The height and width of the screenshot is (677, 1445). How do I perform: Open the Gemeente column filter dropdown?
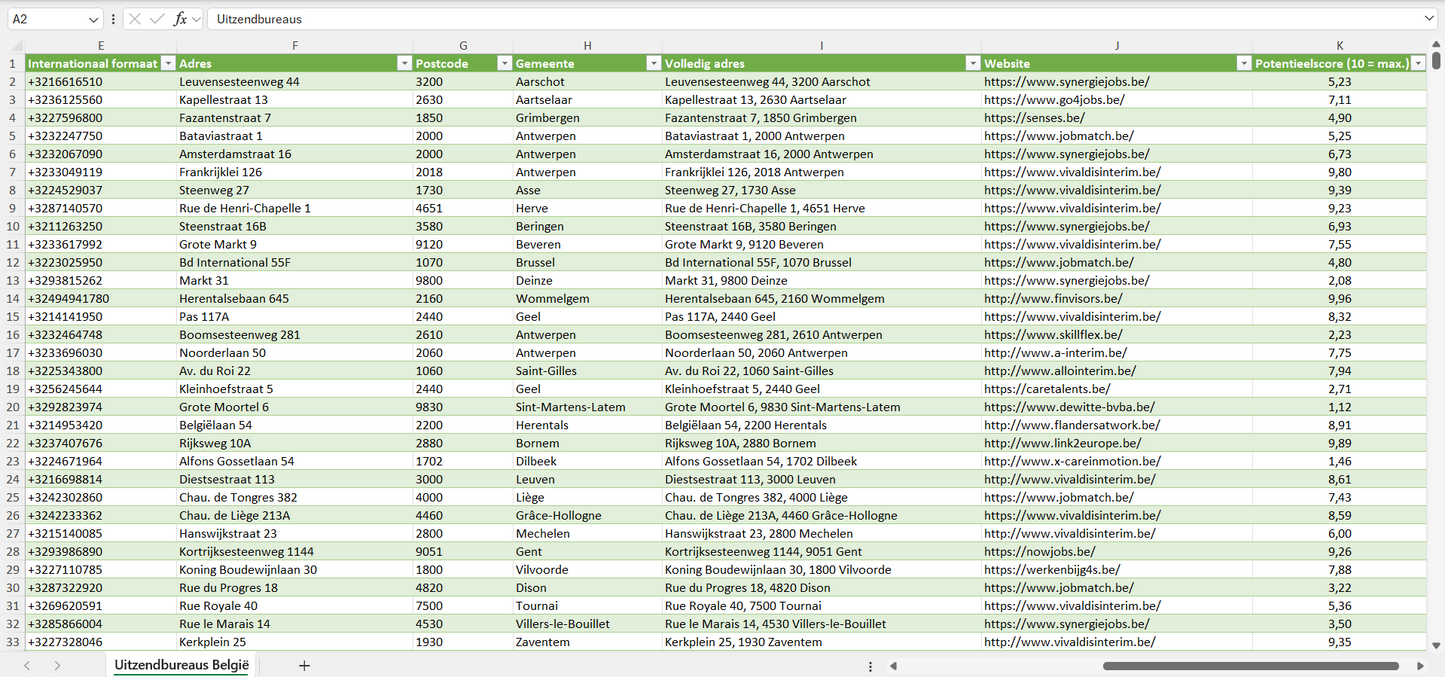(x=653, y=63)
